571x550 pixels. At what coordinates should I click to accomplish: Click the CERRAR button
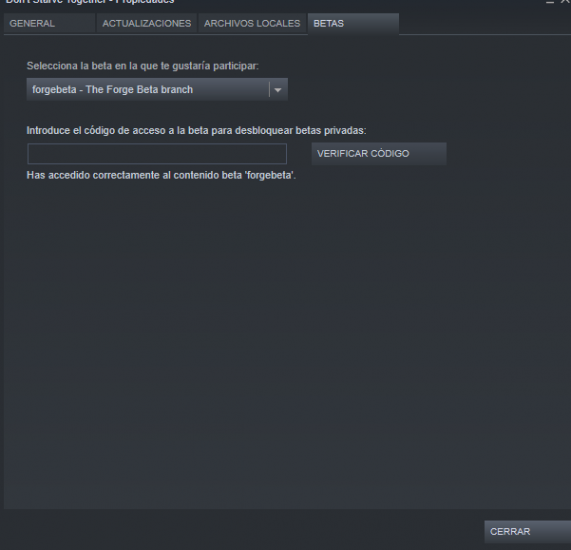pyautogui.click(x=527, y=531)
